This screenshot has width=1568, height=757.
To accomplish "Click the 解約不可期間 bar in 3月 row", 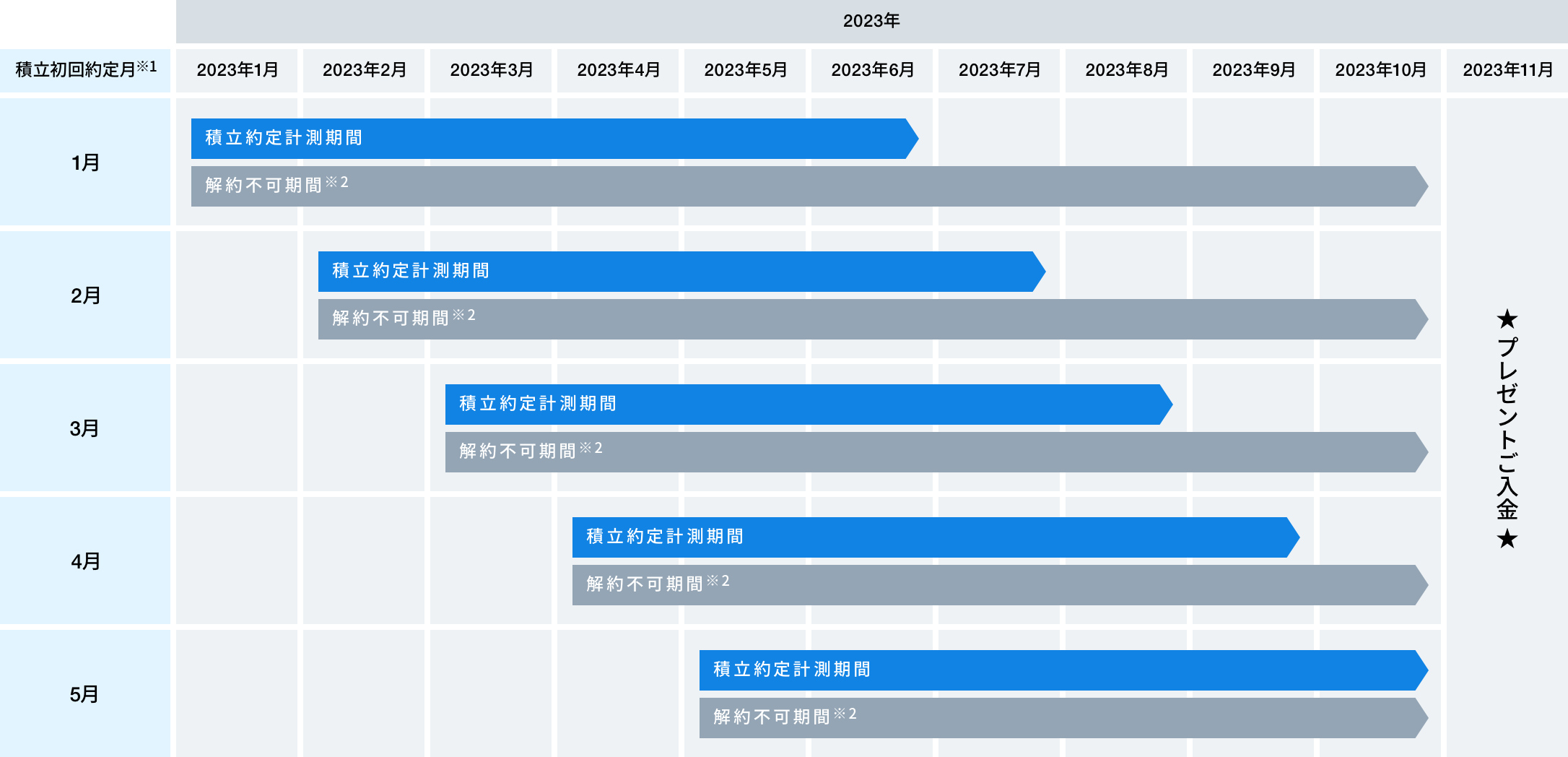I will click(x=936, y=452).
